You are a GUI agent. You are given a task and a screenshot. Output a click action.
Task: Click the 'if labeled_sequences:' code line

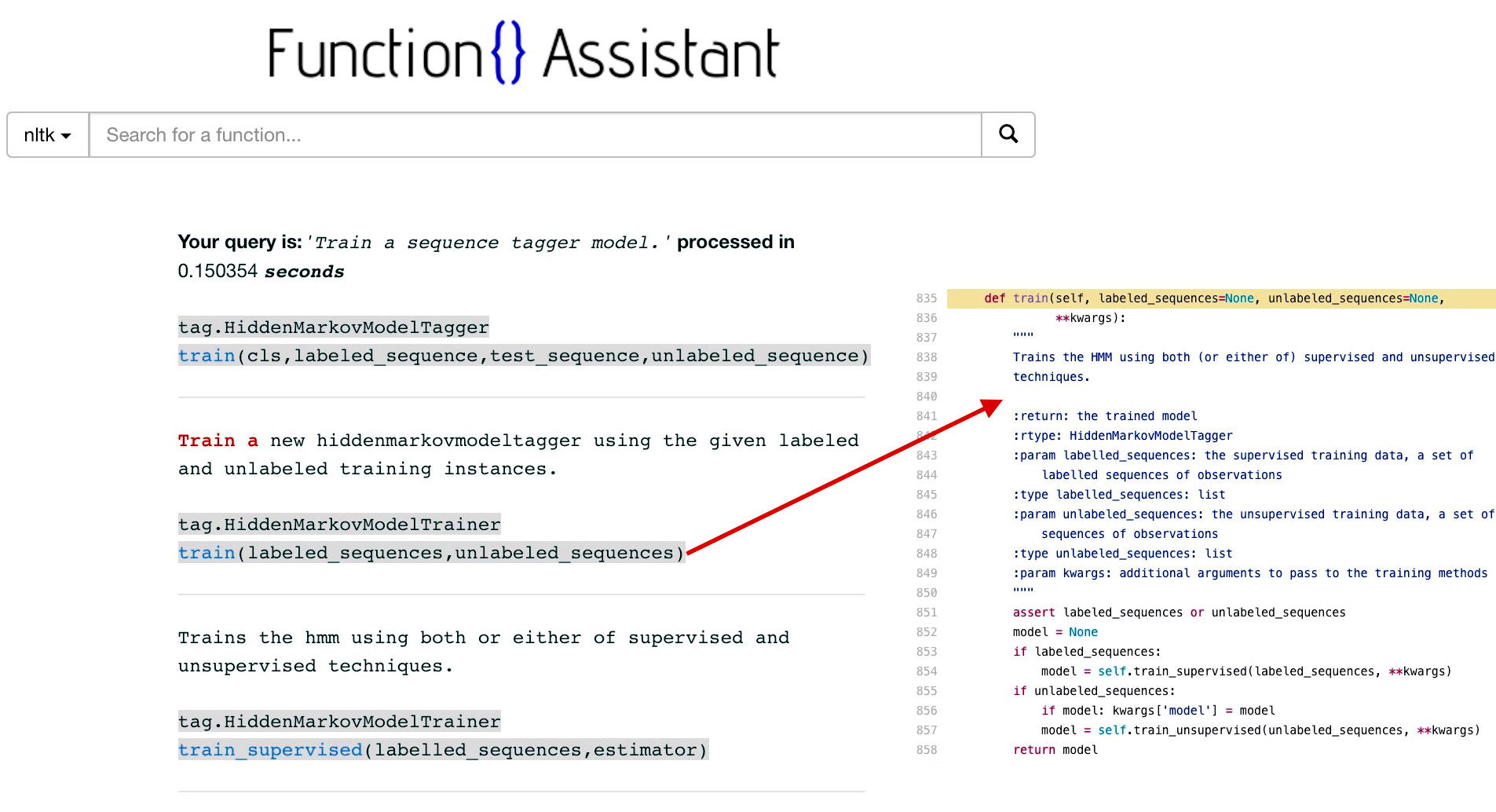[1087, 652]
